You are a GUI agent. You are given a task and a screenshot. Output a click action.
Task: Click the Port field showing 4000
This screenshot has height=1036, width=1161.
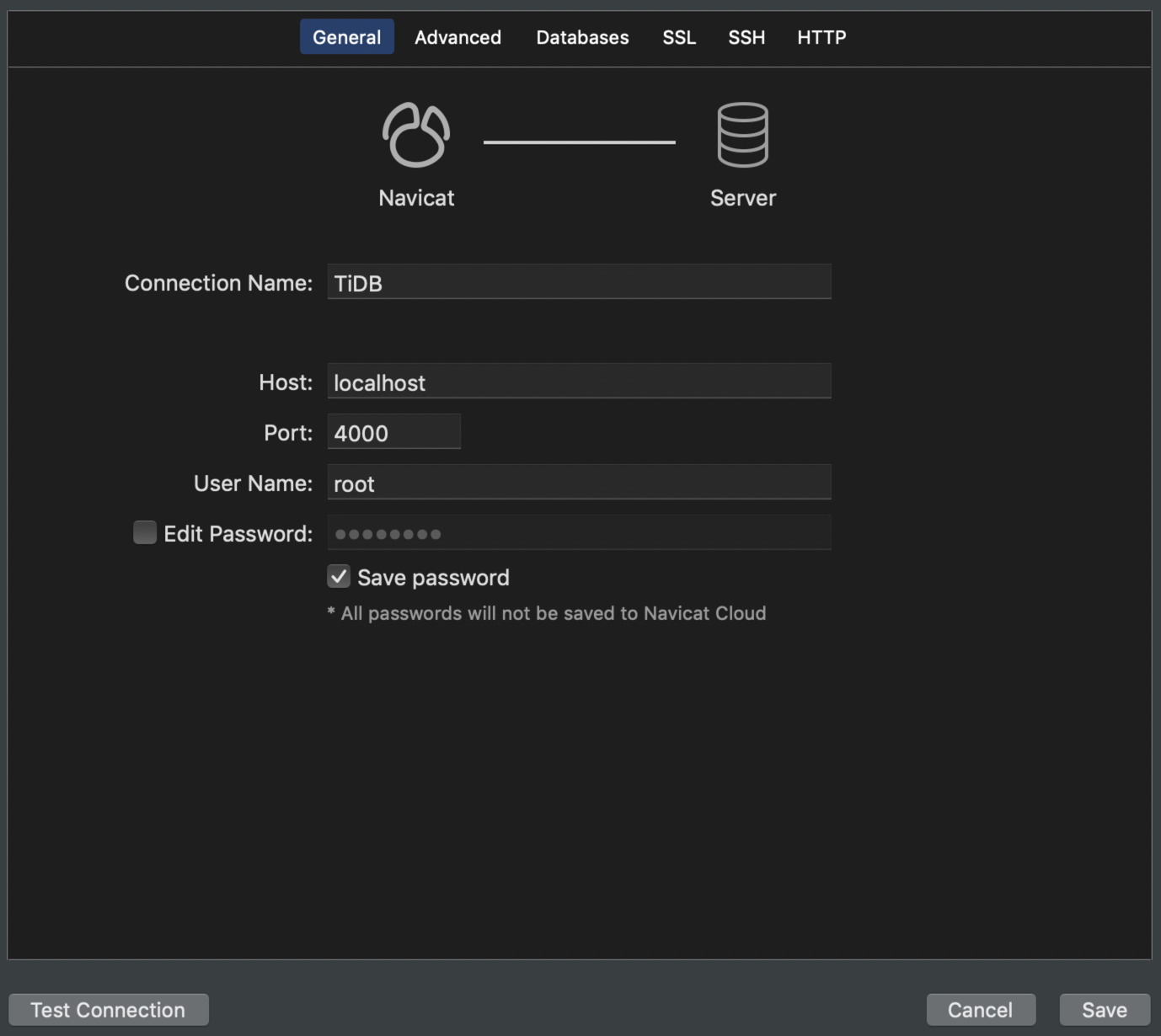(x=393, y=431)
